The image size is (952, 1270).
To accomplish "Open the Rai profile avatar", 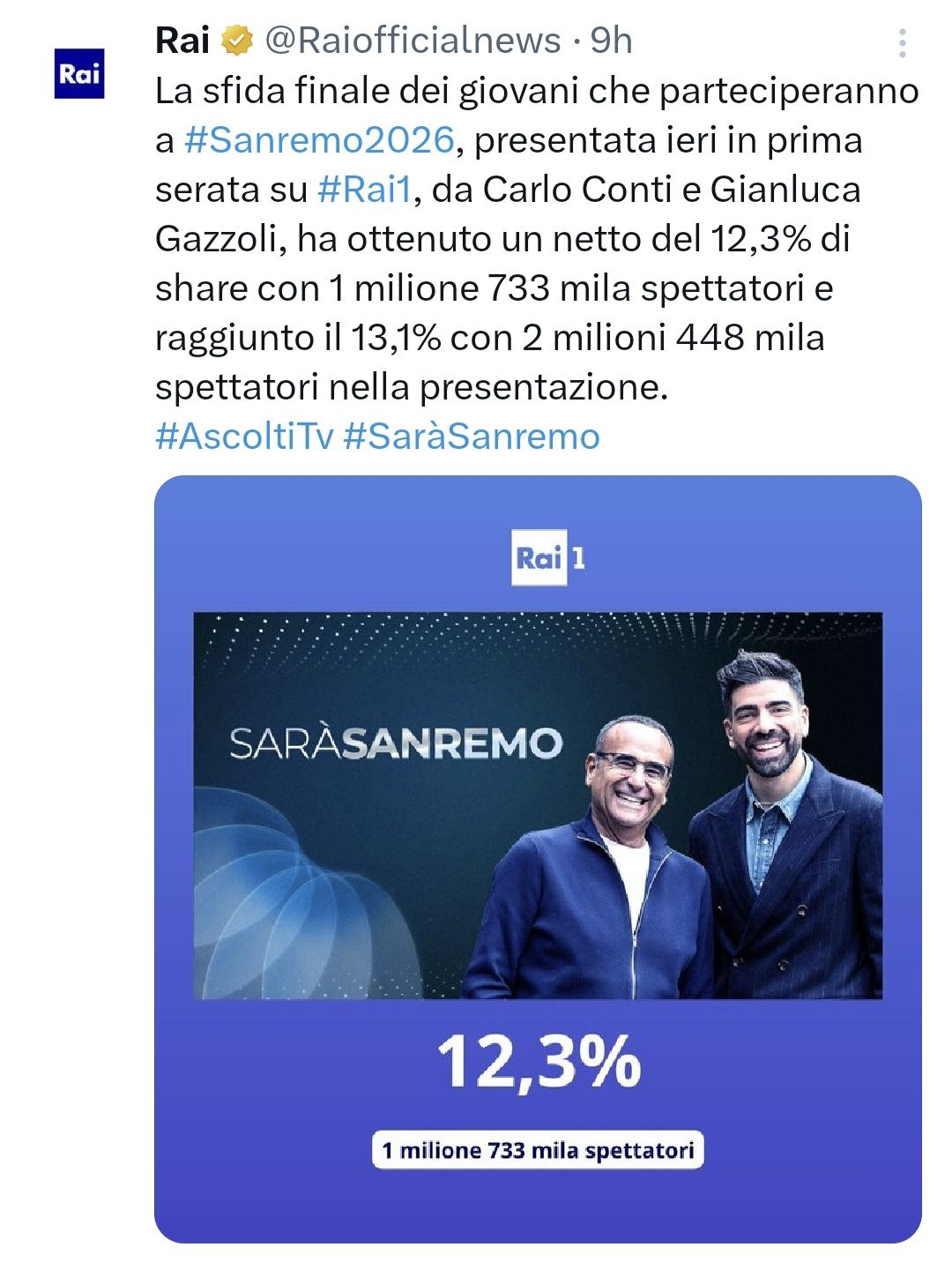I will tap(79, 73).
